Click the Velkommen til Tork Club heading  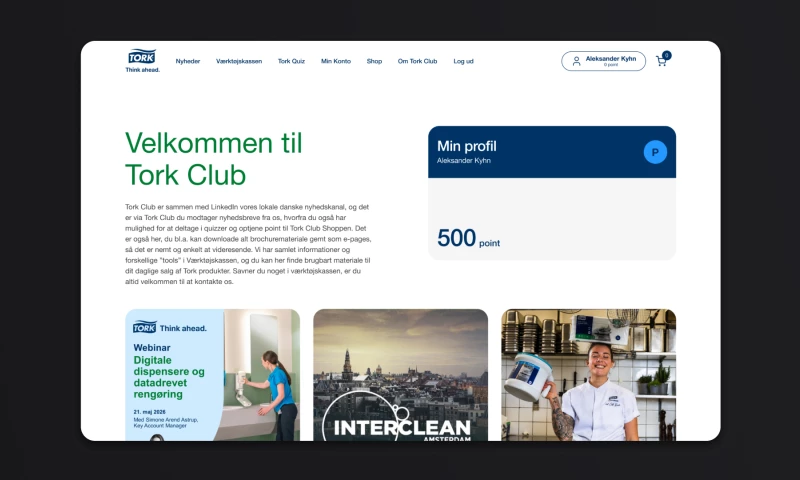coord(214,159)
